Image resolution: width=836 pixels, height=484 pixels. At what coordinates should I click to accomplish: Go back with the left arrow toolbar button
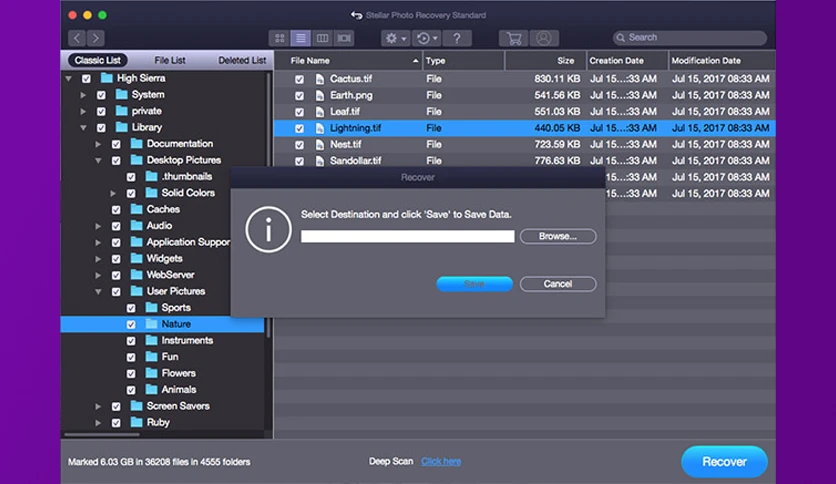pos(77,38)
